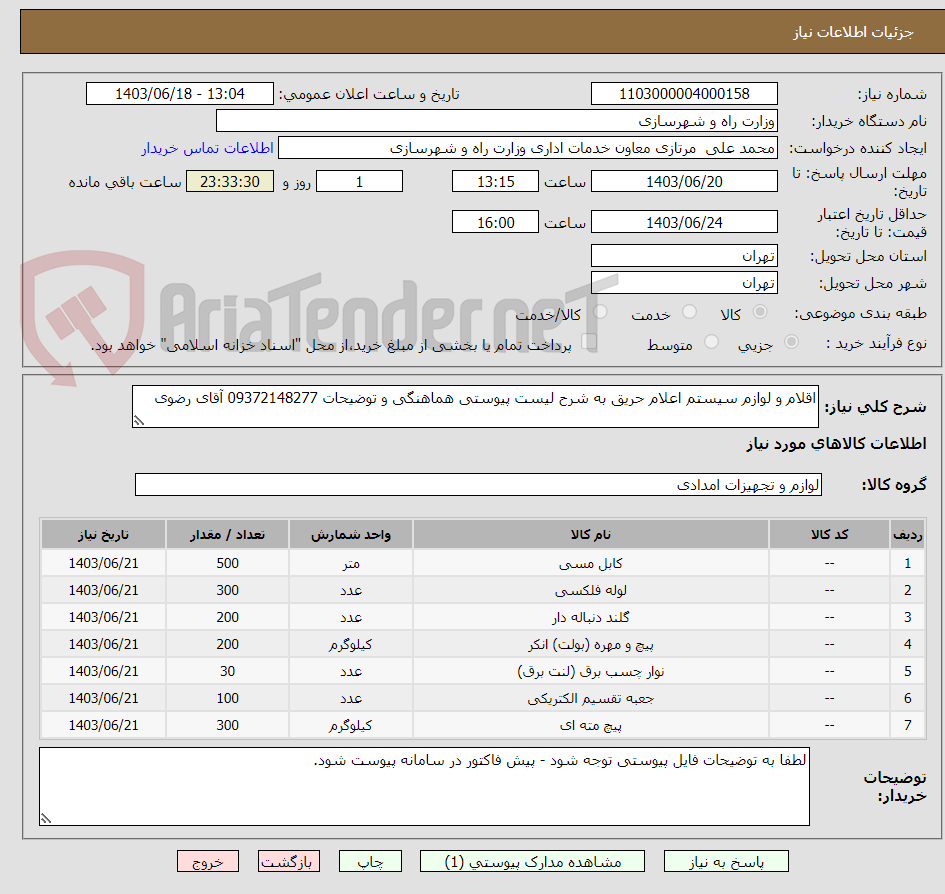Click the وزارت راه و شهرسازی buyer field
Image resolution: width=945 pixels, height=894 pixels.
pyautogui.click(x=497, y=121)
